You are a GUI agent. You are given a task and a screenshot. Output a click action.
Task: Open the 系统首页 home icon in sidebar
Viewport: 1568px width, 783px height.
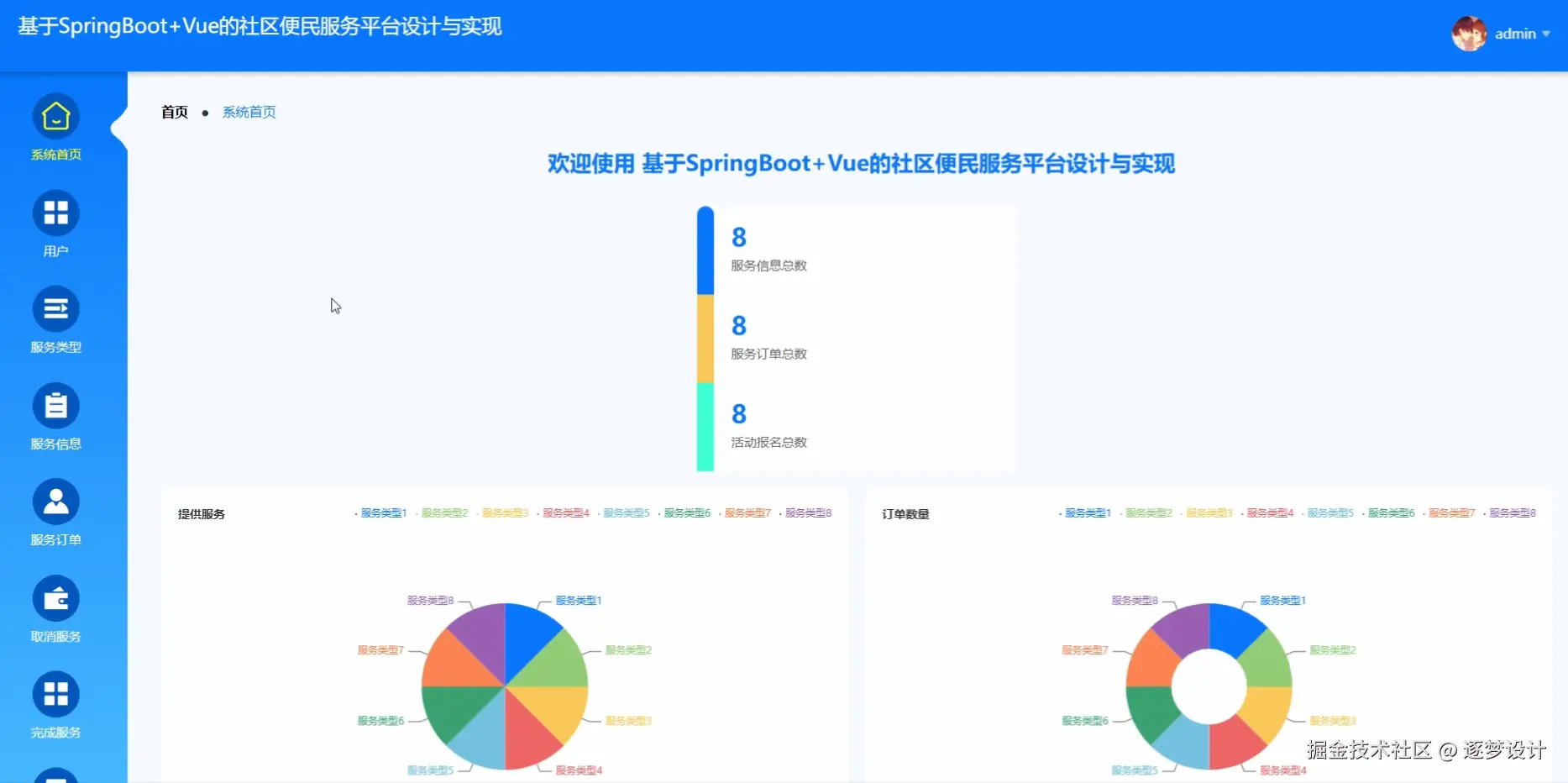pos(55,116)
